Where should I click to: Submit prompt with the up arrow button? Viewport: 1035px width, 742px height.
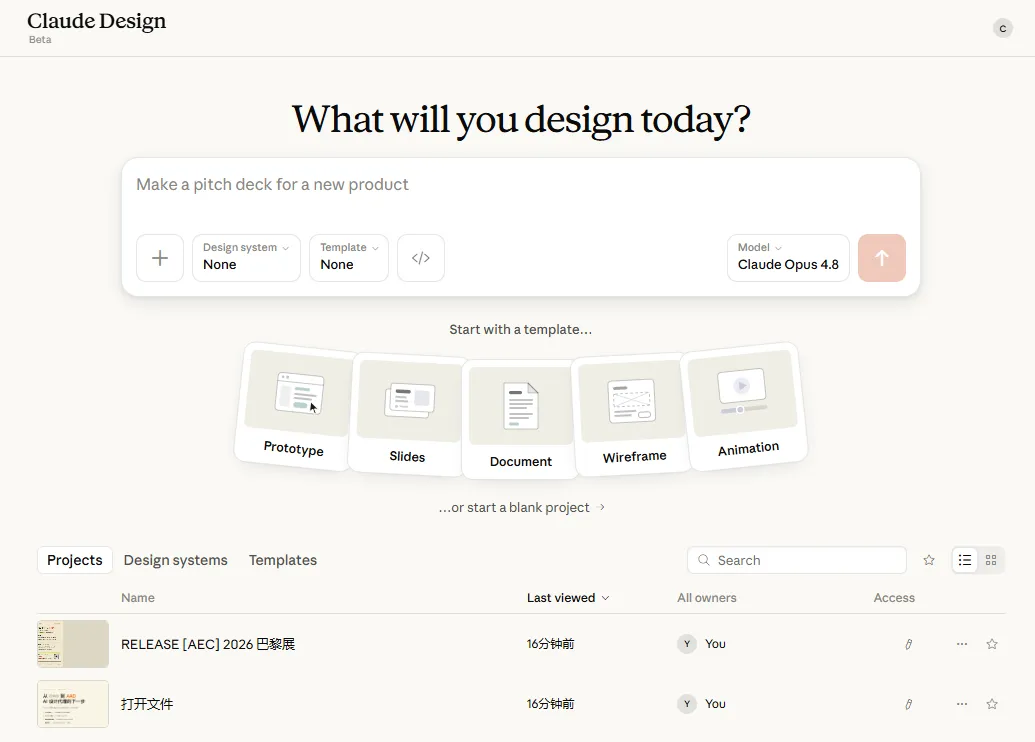(882, 258)
